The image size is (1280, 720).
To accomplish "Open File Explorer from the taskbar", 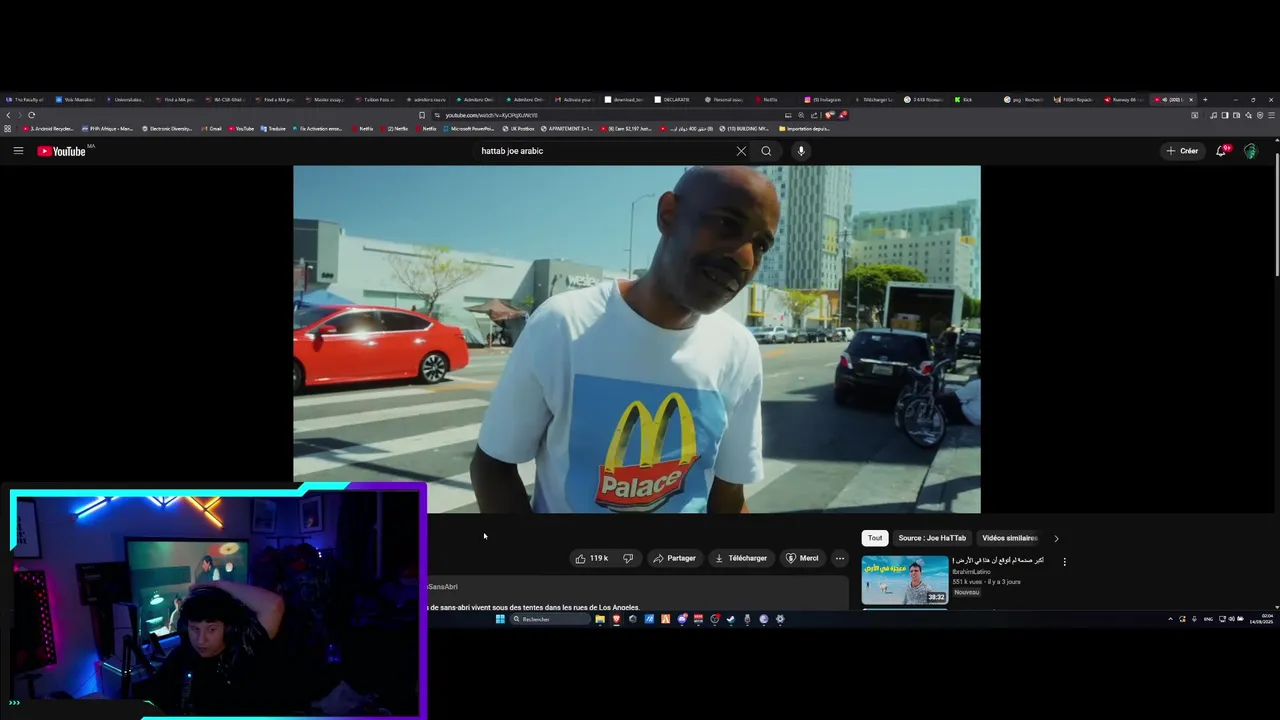I will point(600,619).
